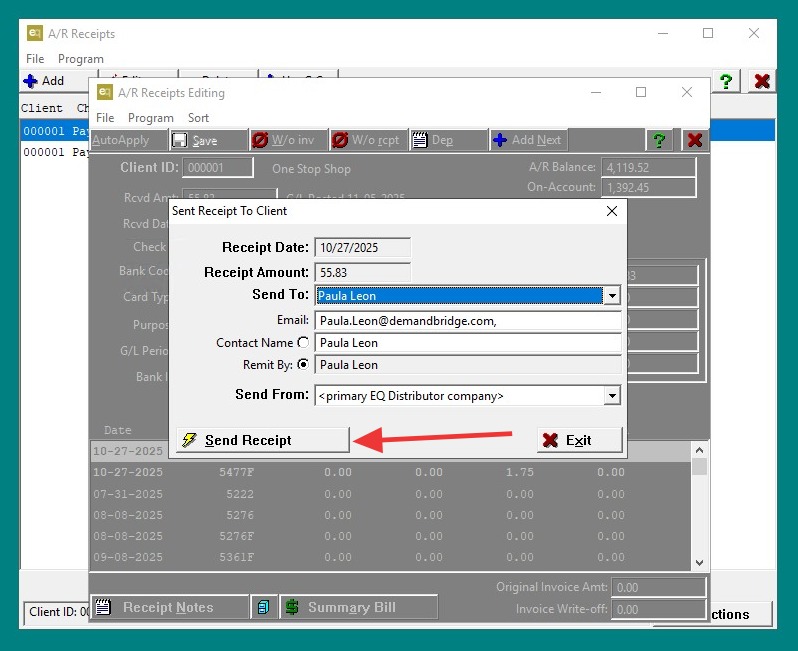Click the On-Account field 1,392.45
798x651 pixels.
coord(648,187)
